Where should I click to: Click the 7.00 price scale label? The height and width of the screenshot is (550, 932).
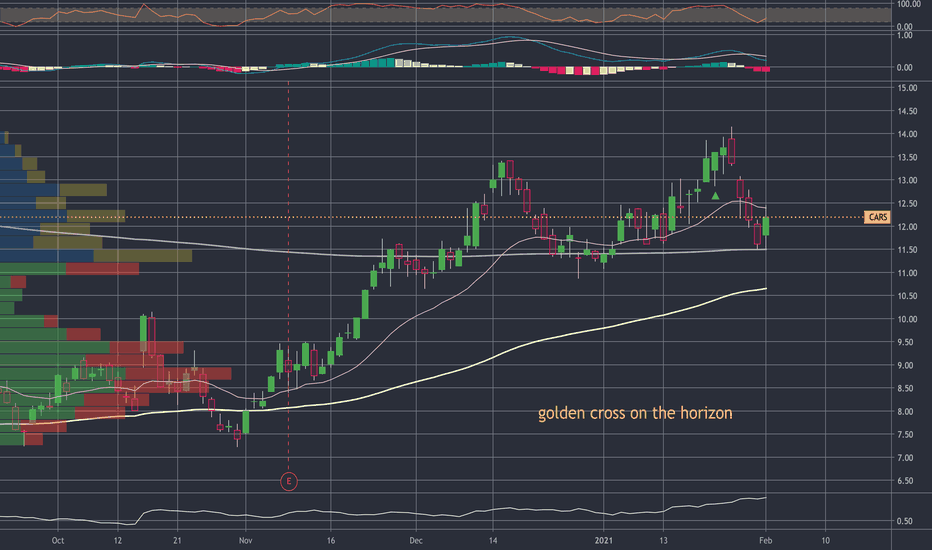coord(905,458)
